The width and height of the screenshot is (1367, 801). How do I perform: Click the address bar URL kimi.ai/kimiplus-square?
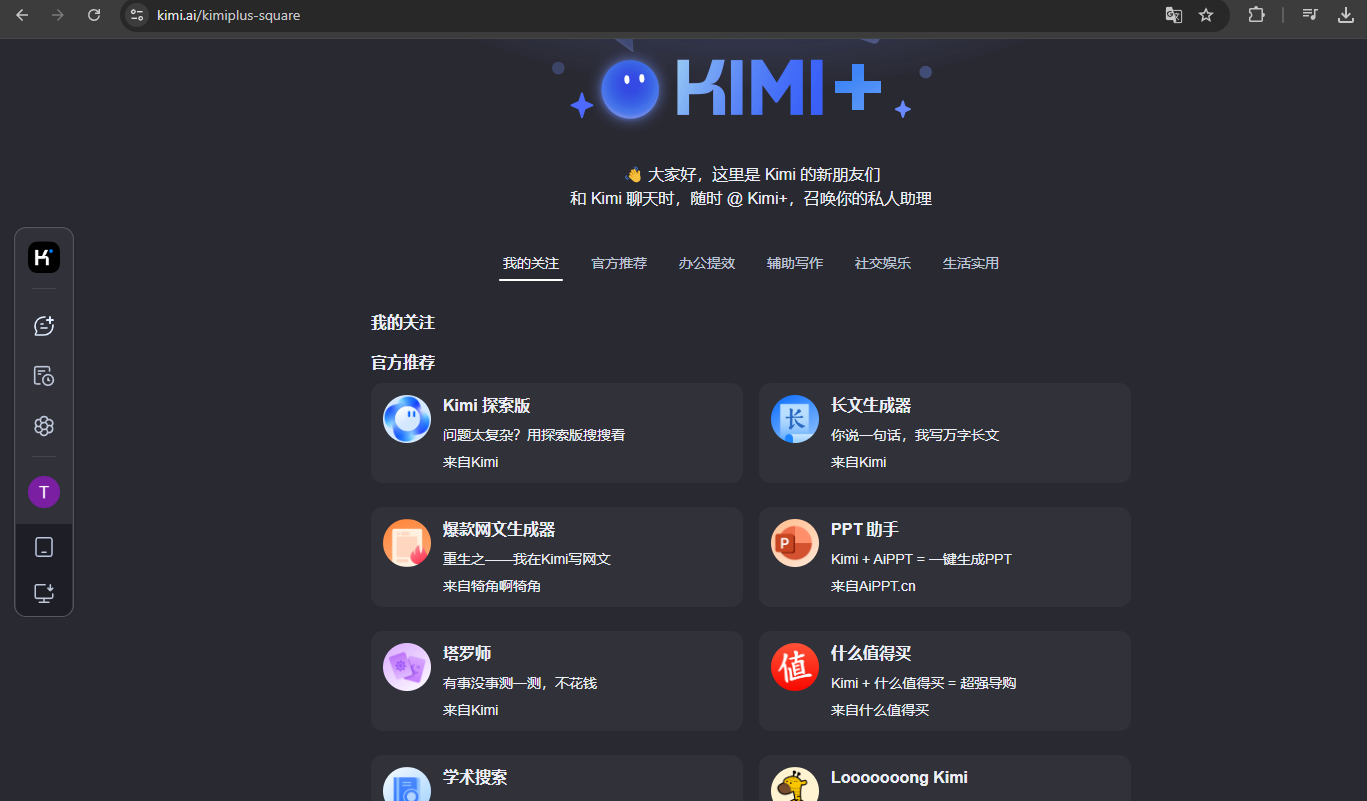pos(229,15)
